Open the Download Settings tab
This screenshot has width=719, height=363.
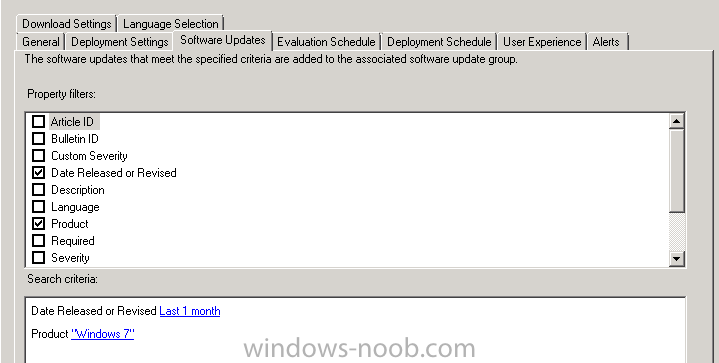(x=66, y=23)
